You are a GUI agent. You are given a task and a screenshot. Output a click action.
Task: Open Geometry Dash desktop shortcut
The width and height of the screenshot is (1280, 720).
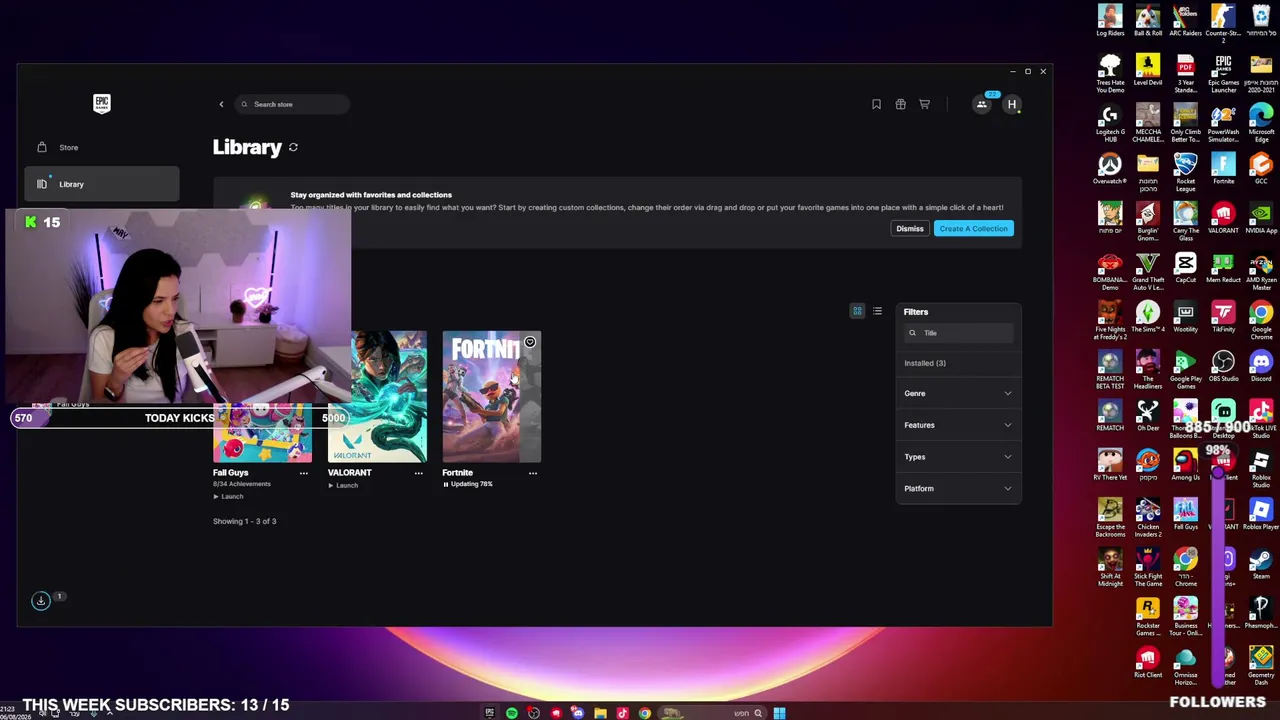[1261, 665]
